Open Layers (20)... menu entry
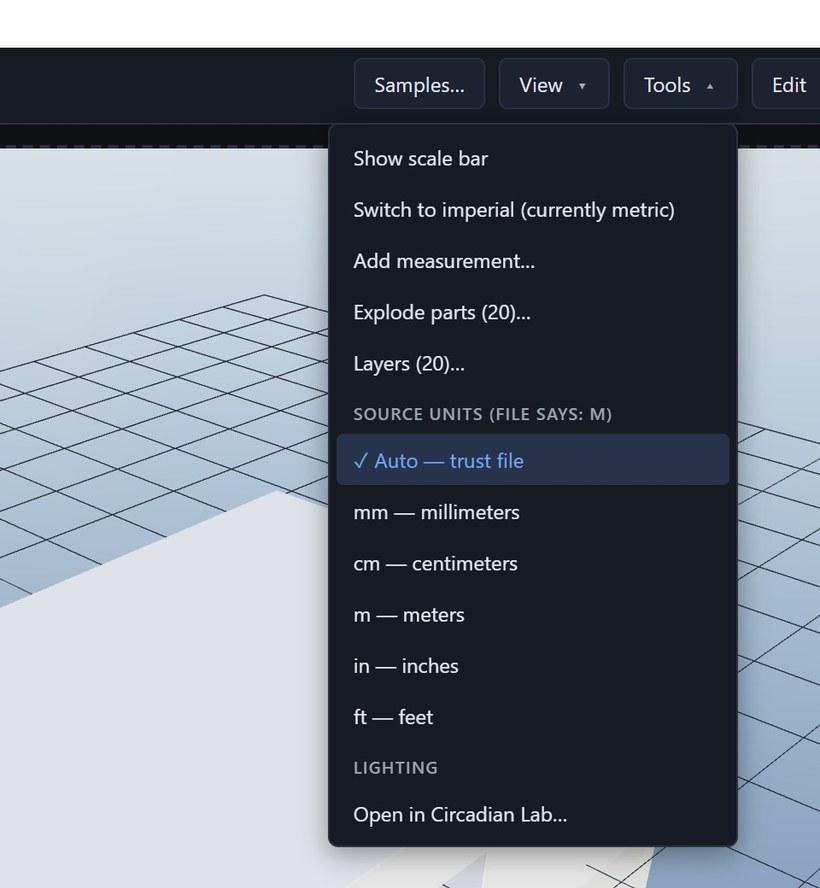The width and height of the screenshot is (820, 888). (x=533, y=364)
